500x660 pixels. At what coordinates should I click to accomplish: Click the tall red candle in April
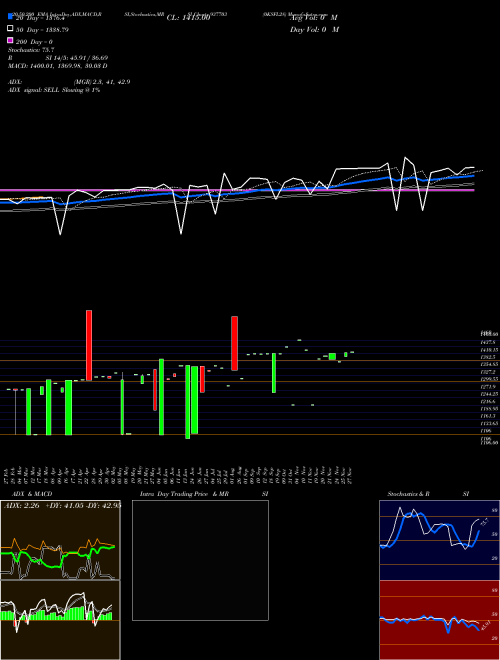click(89, 345)
